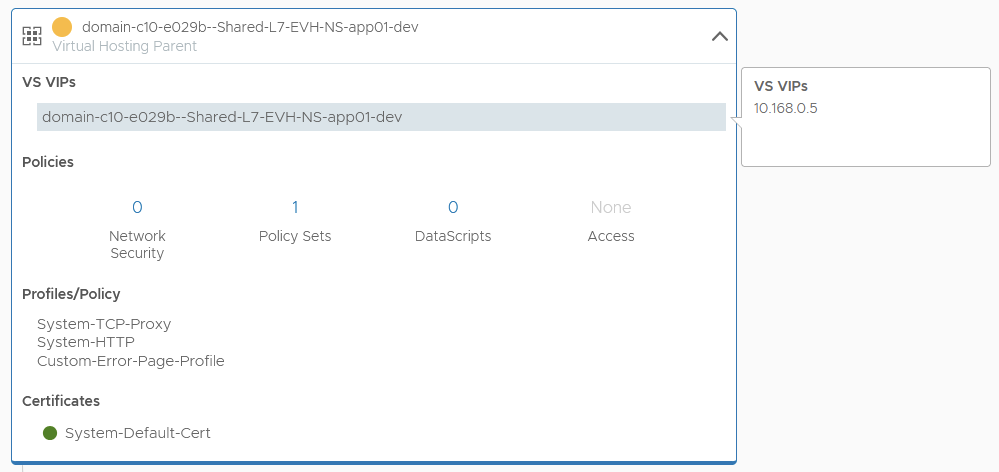
Task: Collapse the virtual service card with chevron
Action: 719,36
